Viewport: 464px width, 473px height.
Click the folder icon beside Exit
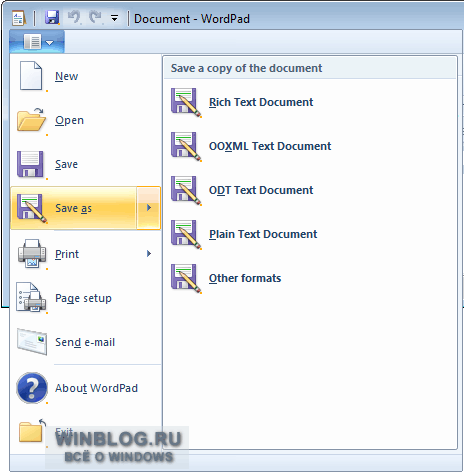pos(32,431)
